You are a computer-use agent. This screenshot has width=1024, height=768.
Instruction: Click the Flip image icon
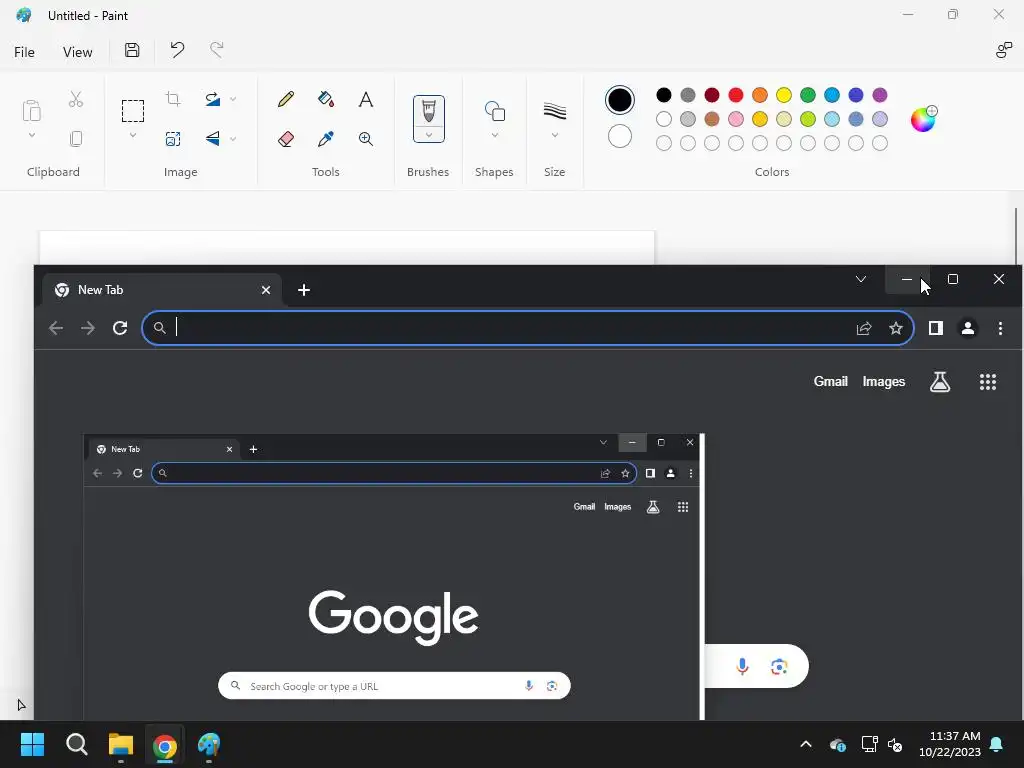tap(213, 138)
